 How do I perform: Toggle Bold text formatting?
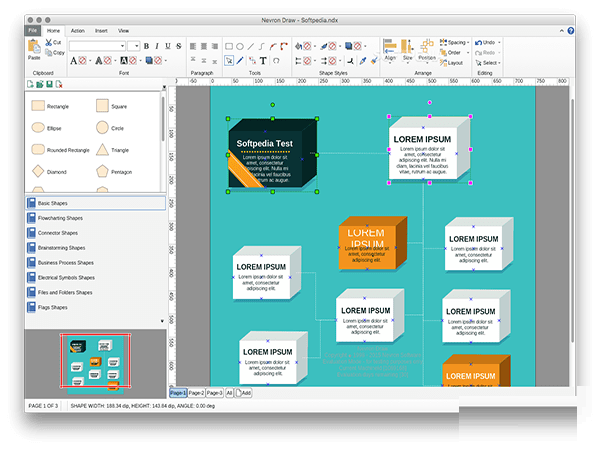point(146,45)
